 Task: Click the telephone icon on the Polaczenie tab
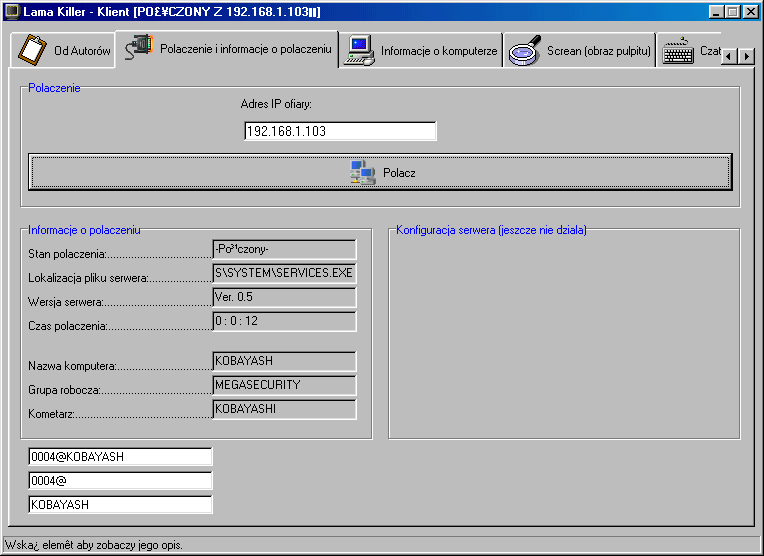(x=139, y=49)
